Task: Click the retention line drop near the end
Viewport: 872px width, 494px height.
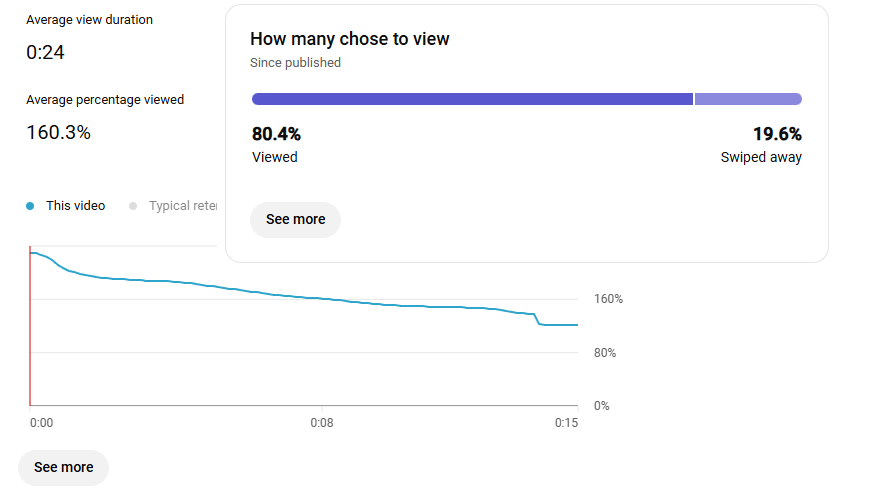Action: point(537,319)
